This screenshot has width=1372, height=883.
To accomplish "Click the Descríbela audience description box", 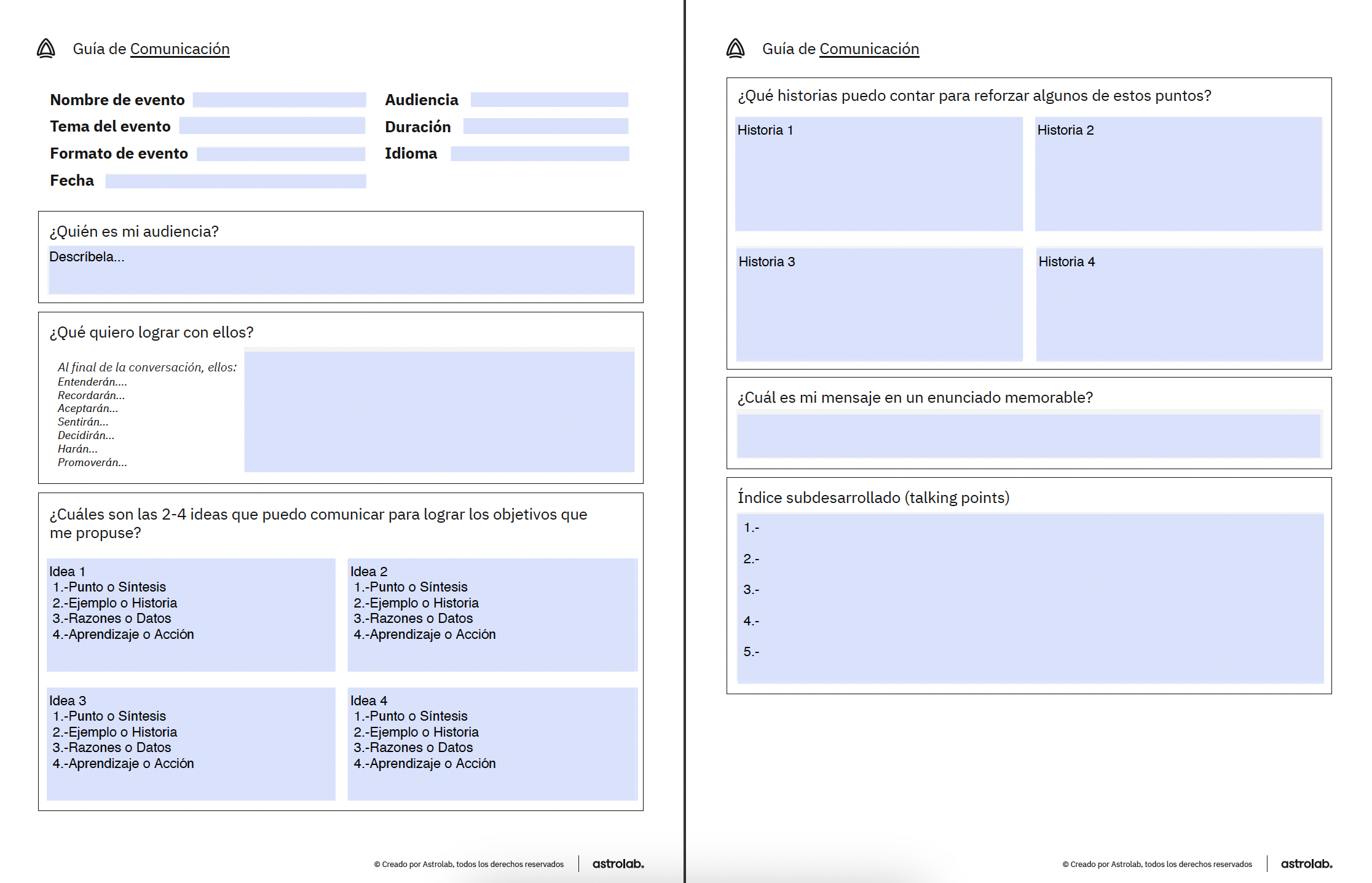I will click(341, 271).
